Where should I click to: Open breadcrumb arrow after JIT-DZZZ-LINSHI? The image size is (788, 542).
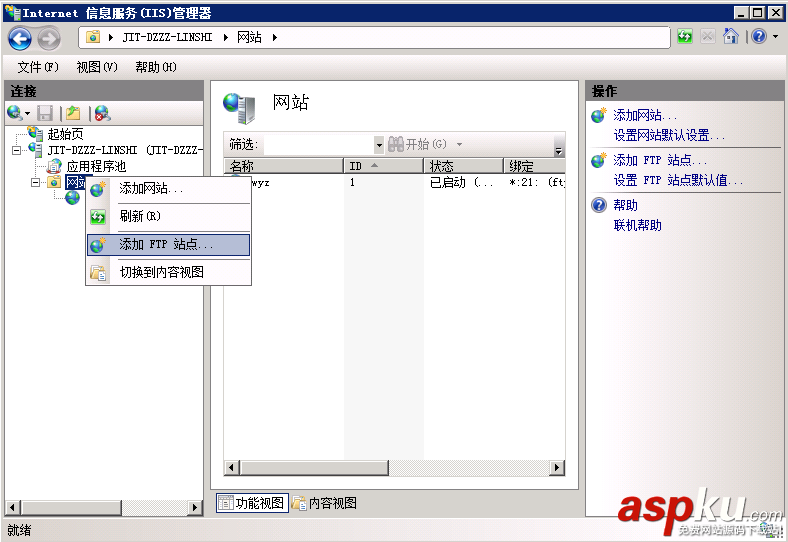226,37
